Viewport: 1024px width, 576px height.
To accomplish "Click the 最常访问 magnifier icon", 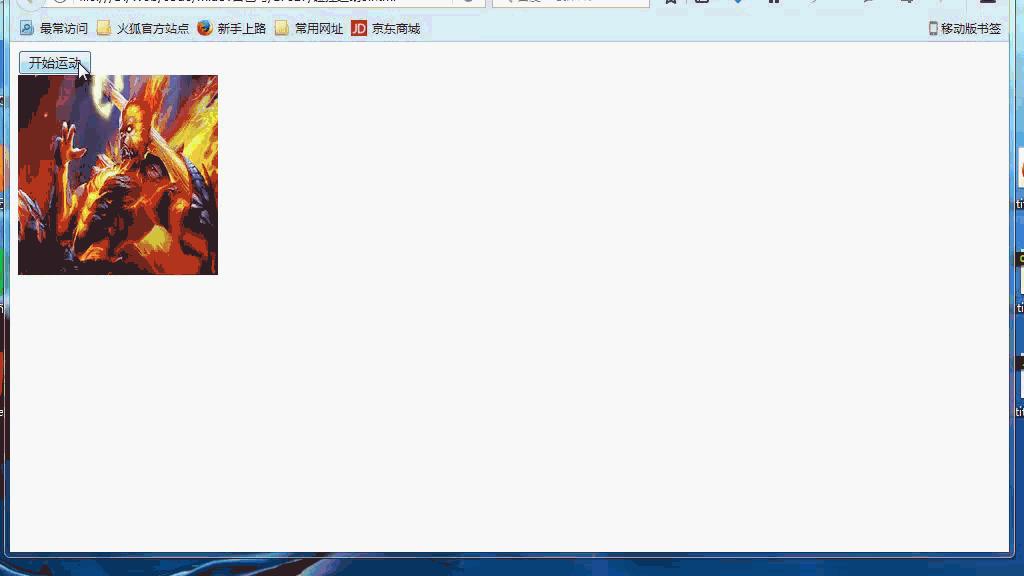I will coord(25,28).
